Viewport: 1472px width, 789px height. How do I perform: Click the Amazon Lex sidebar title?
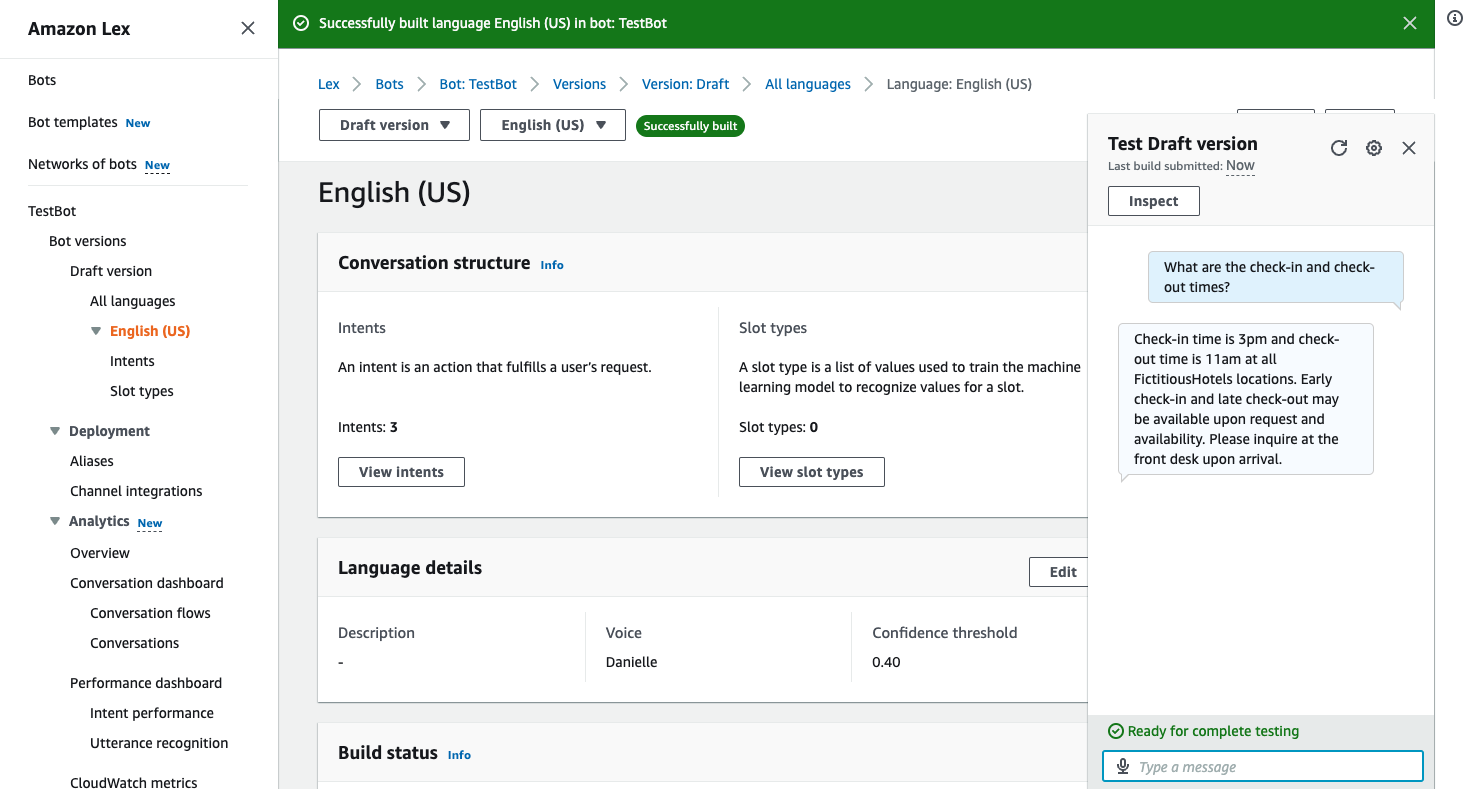point(79,29)
